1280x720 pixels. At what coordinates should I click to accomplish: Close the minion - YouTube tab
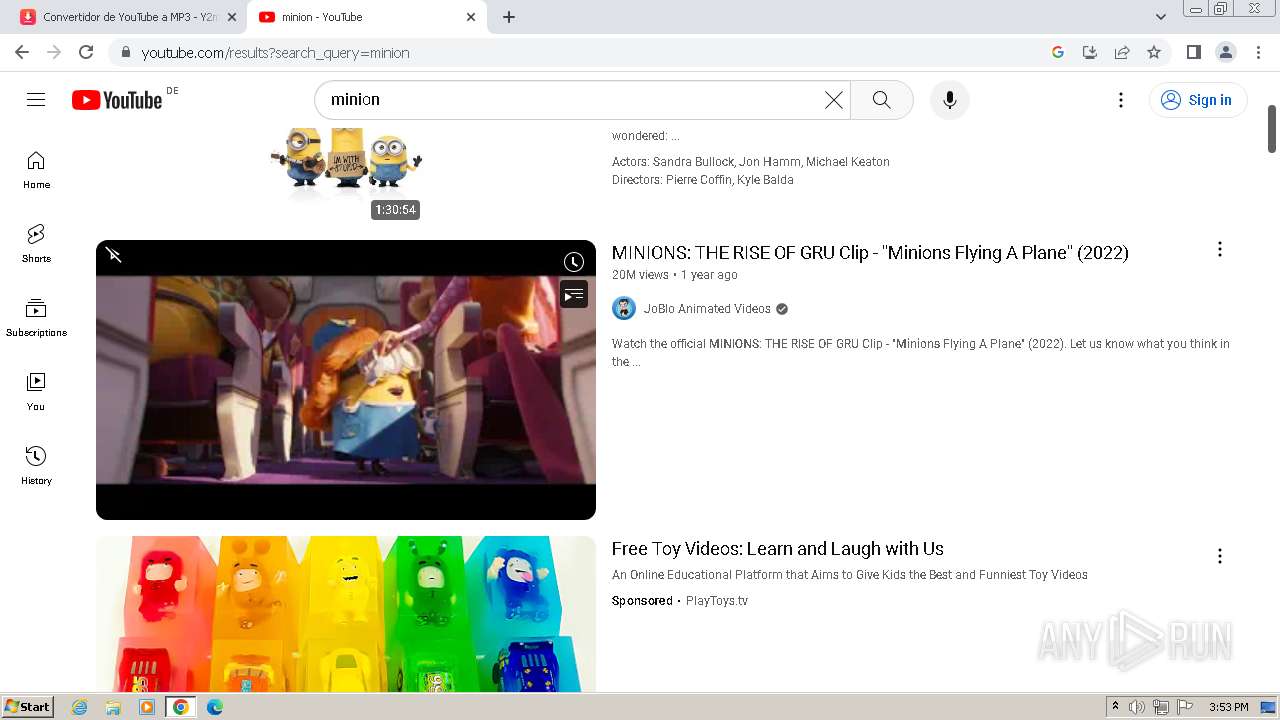tap(471, 17)
